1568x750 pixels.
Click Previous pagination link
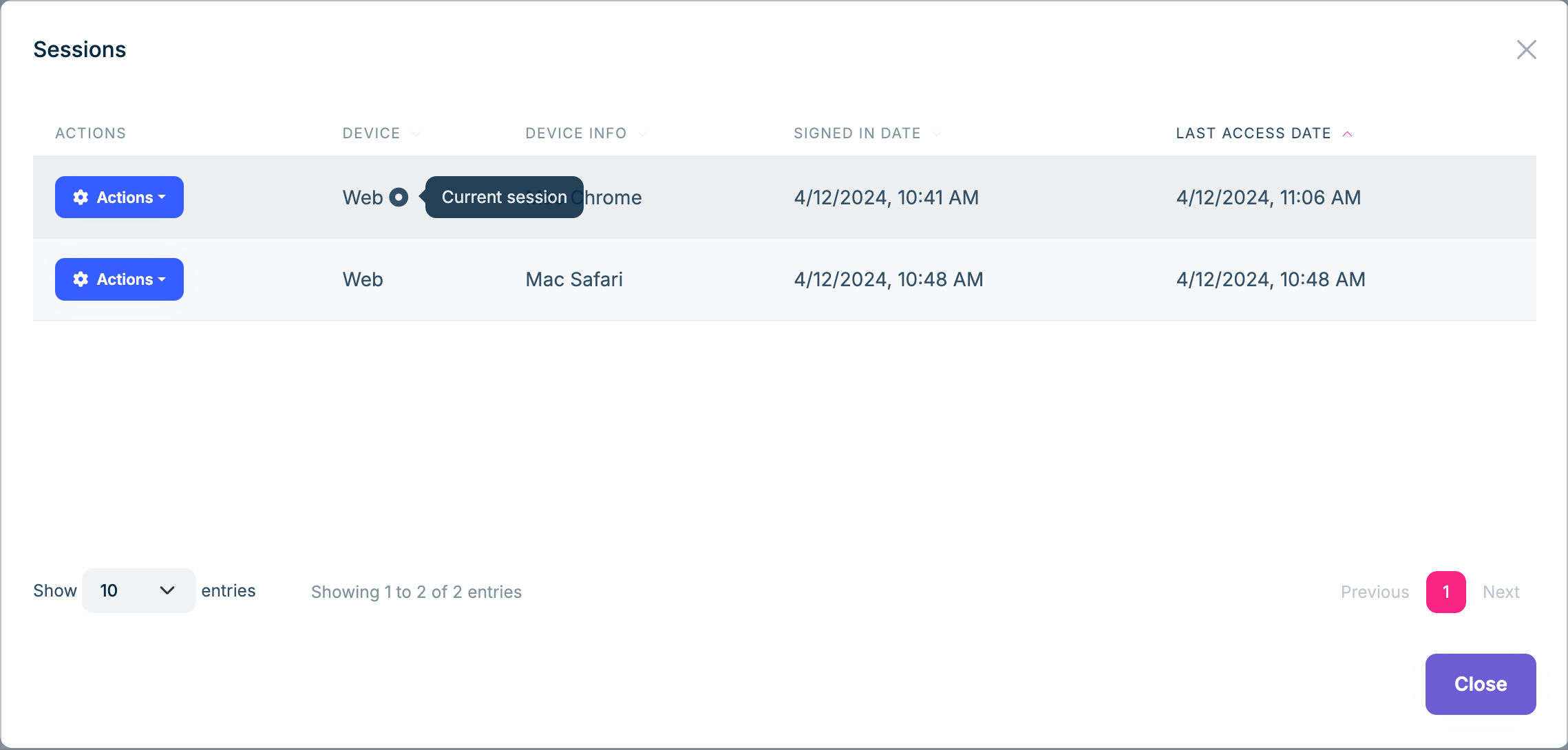pyautogui.click(x=1374, y=592)
